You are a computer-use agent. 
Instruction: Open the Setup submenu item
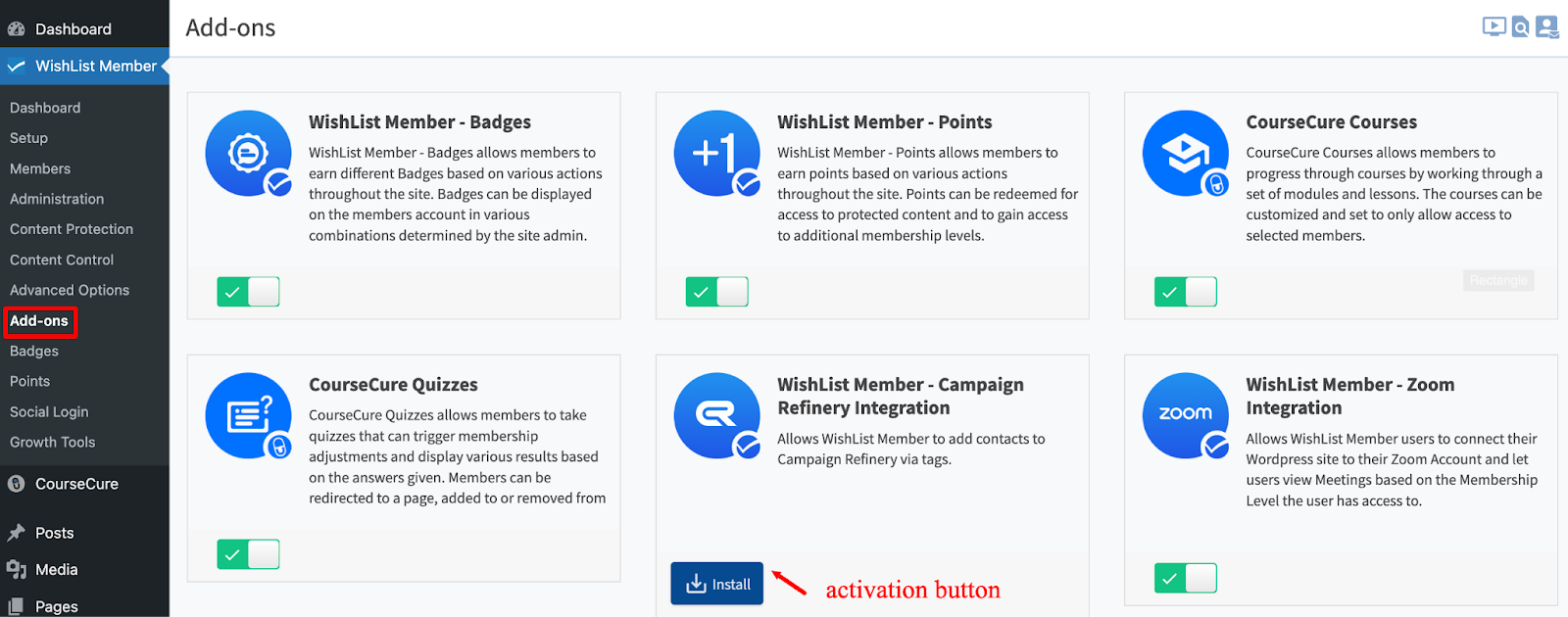tap(28, 138)
